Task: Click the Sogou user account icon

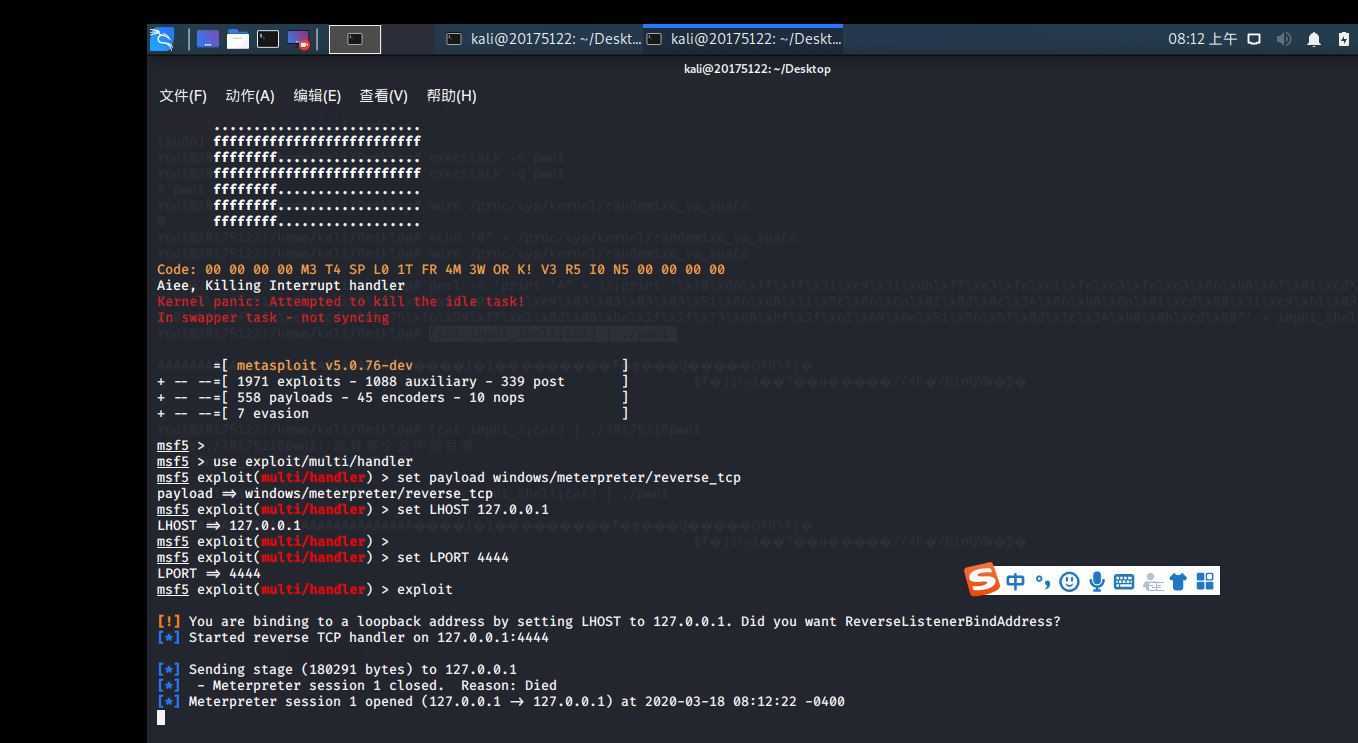Action: 1152,581
